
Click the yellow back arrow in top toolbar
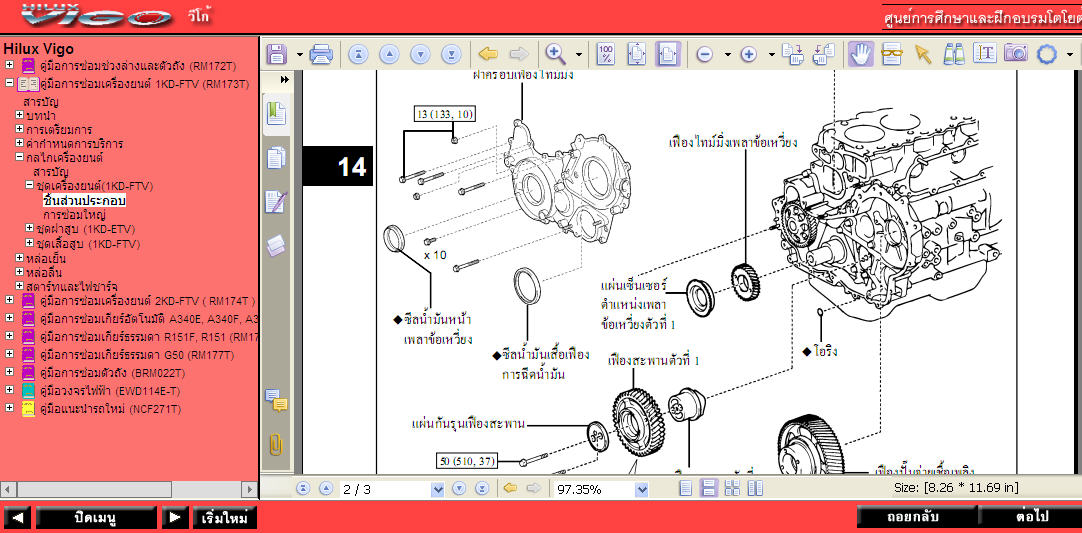(x=488, y=54)
